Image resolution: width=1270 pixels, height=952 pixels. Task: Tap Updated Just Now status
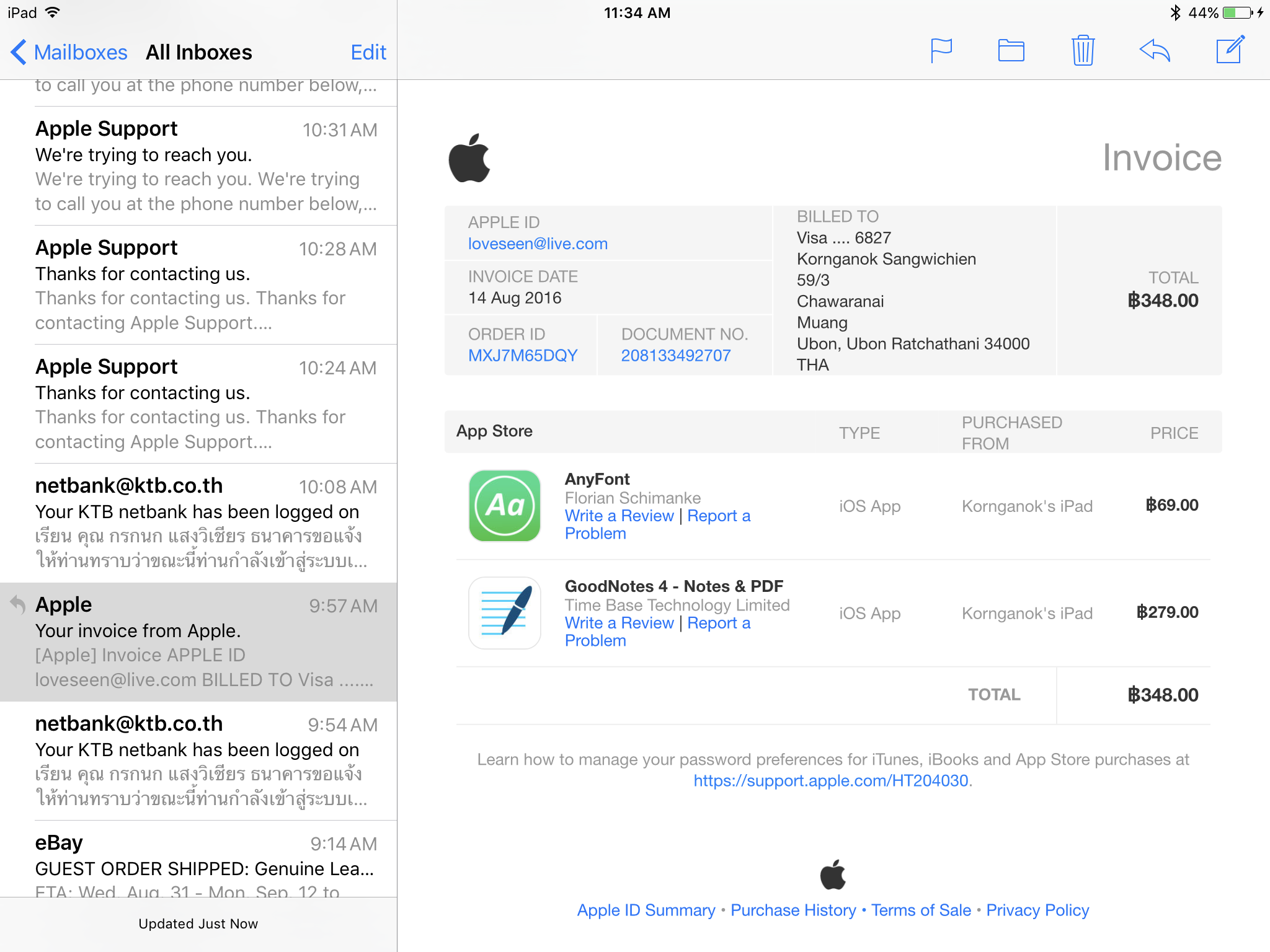[198, 923]
